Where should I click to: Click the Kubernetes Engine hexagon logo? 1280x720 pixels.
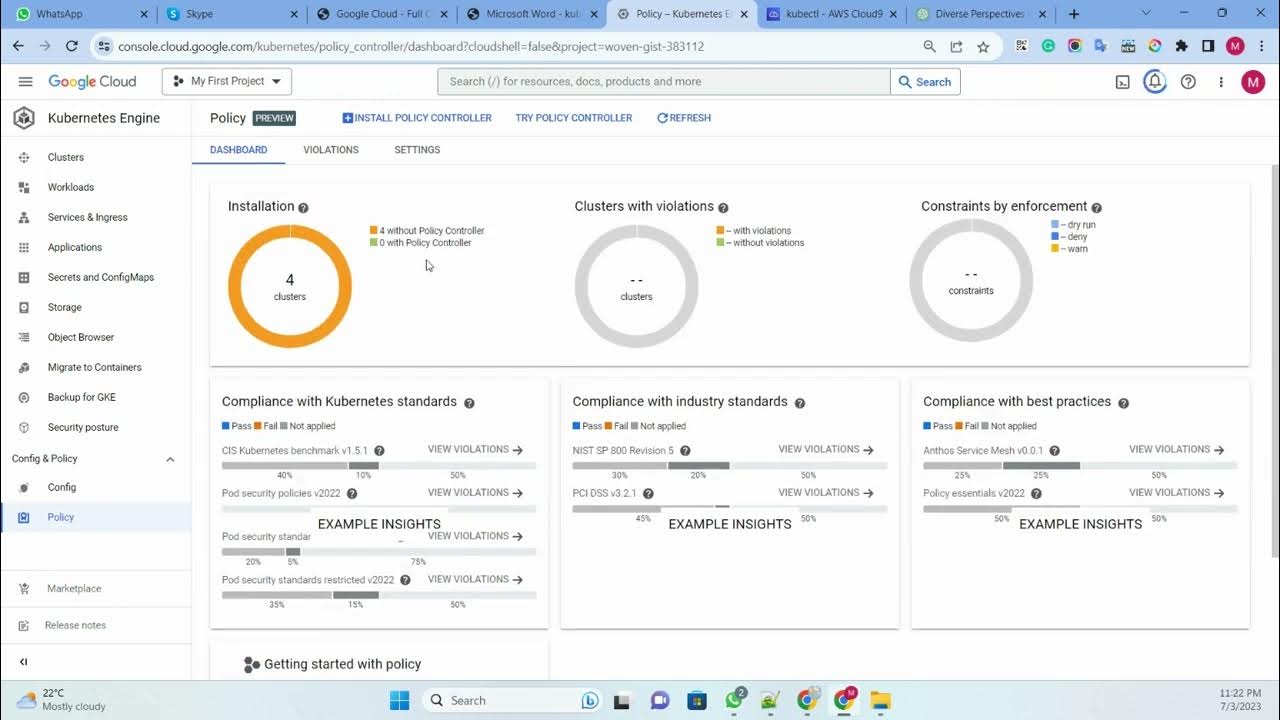pyautogui.click(x=24, y=118)
